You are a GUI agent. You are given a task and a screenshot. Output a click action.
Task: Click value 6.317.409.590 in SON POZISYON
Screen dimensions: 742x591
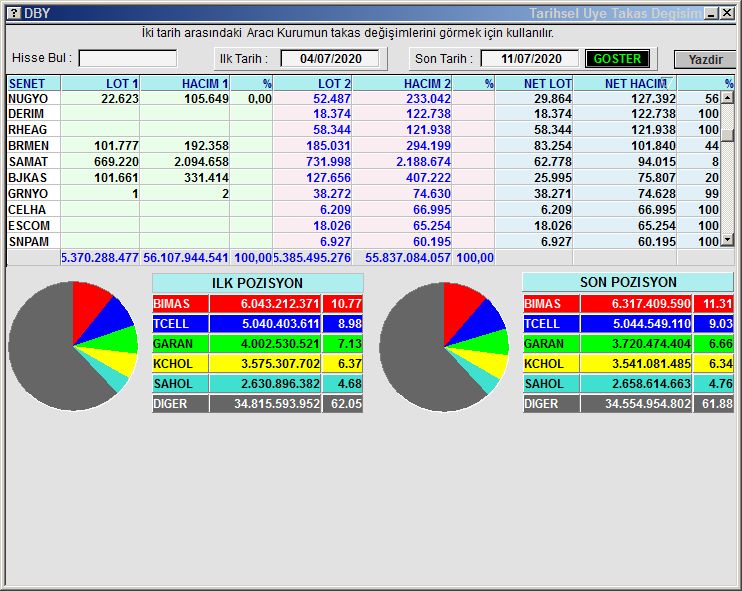tap(651, 303)
